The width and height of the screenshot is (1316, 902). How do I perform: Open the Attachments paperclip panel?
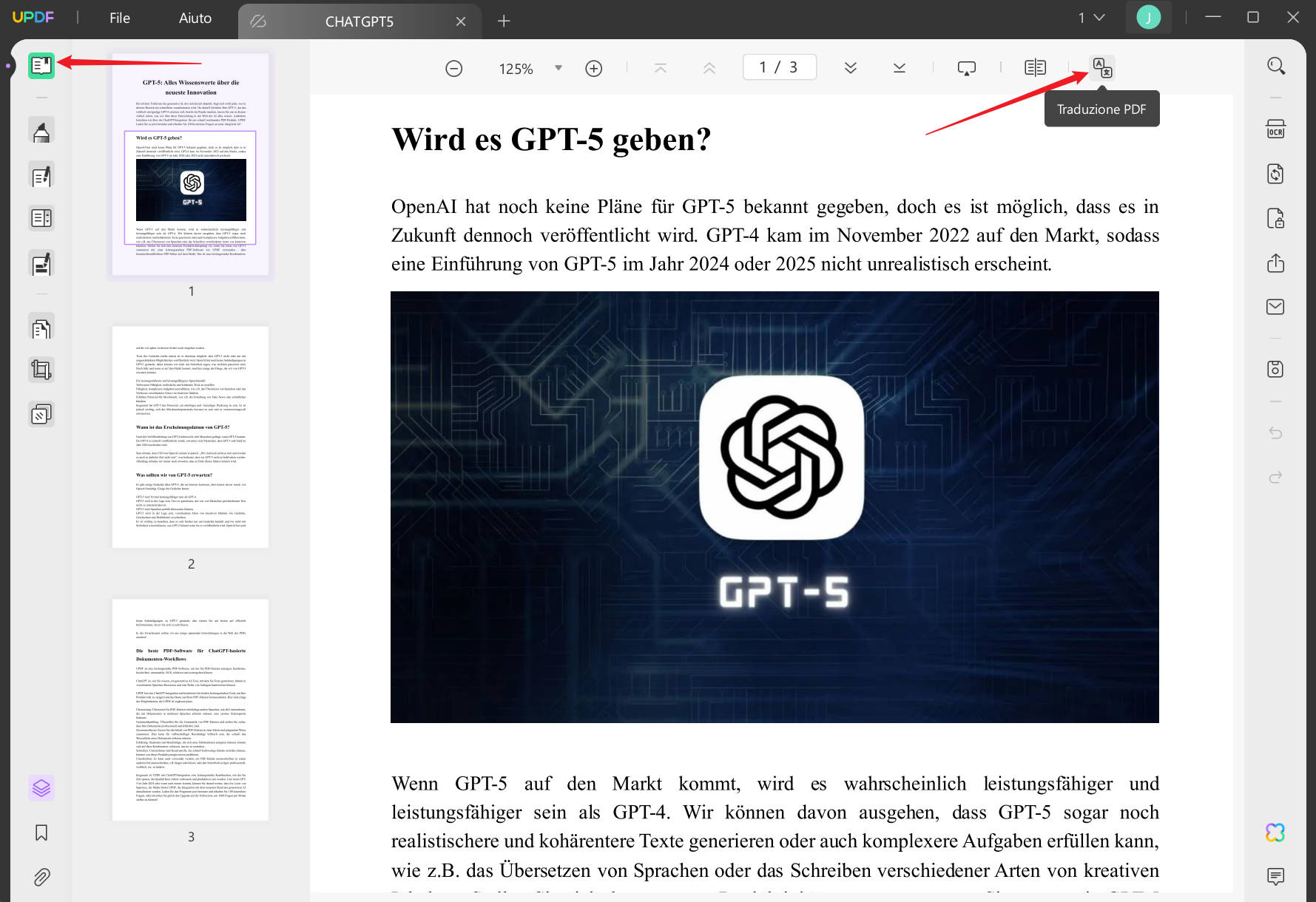coord(41,877)
